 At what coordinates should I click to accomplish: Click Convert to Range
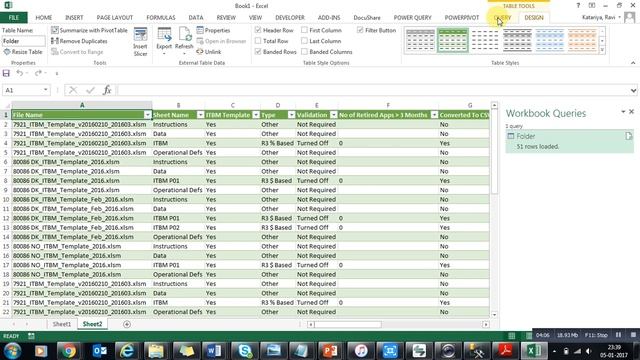pos(77,52)
